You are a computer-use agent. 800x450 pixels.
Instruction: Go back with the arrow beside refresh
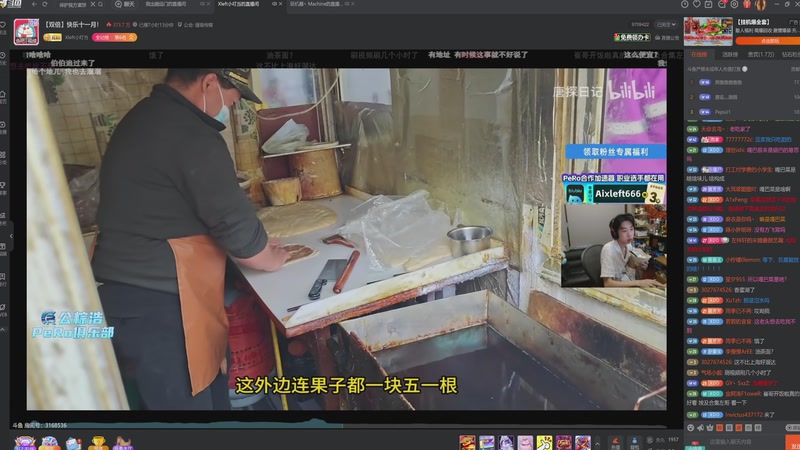[x=34, y=4]
